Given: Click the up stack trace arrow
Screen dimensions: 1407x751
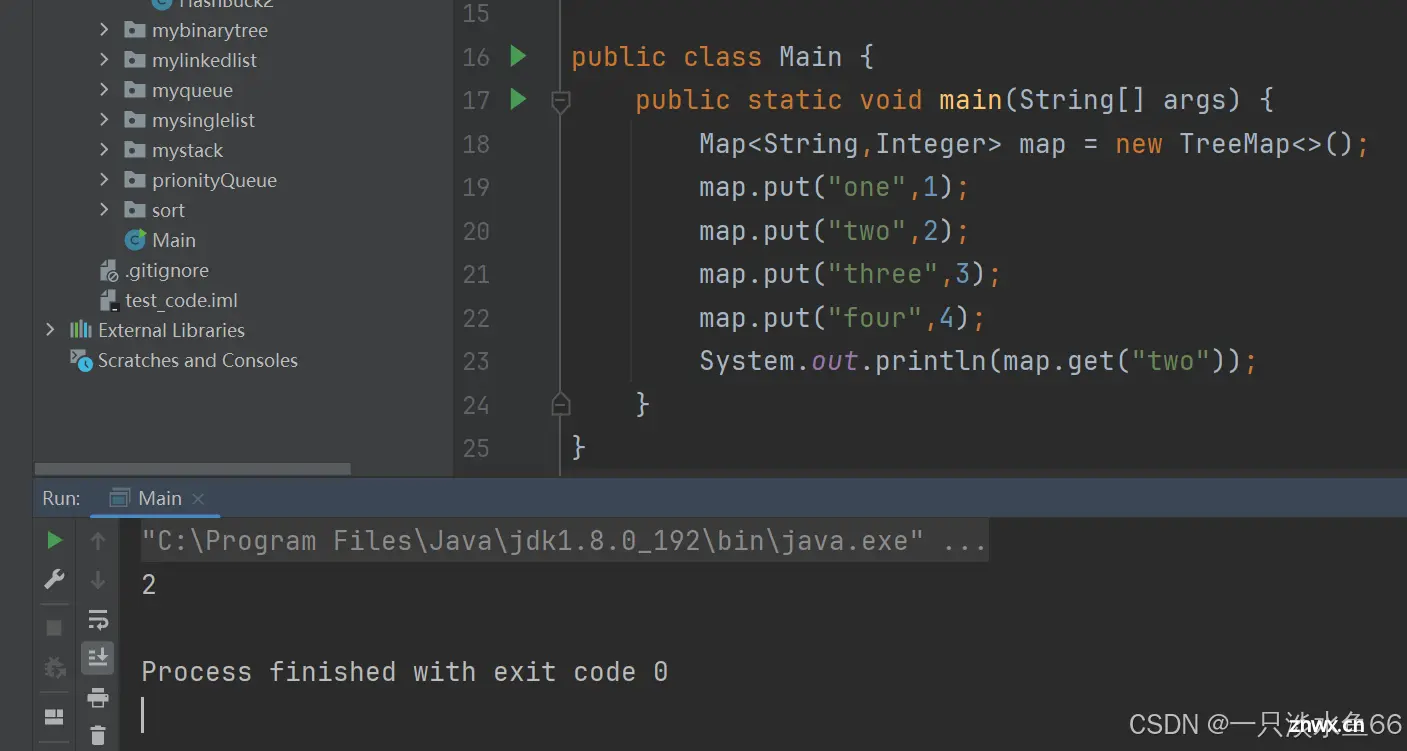Looking at the screenshot, I should pyautogui.click(x=98, y=541).
